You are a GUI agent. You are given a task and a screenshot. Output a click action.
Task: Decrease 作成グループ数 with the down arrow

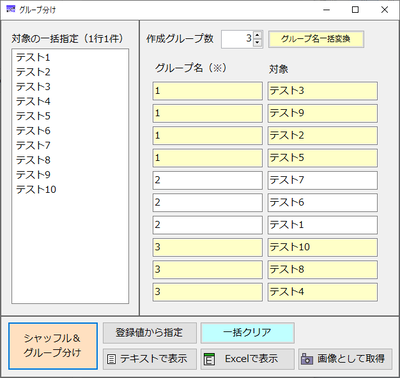coord(257,43)
